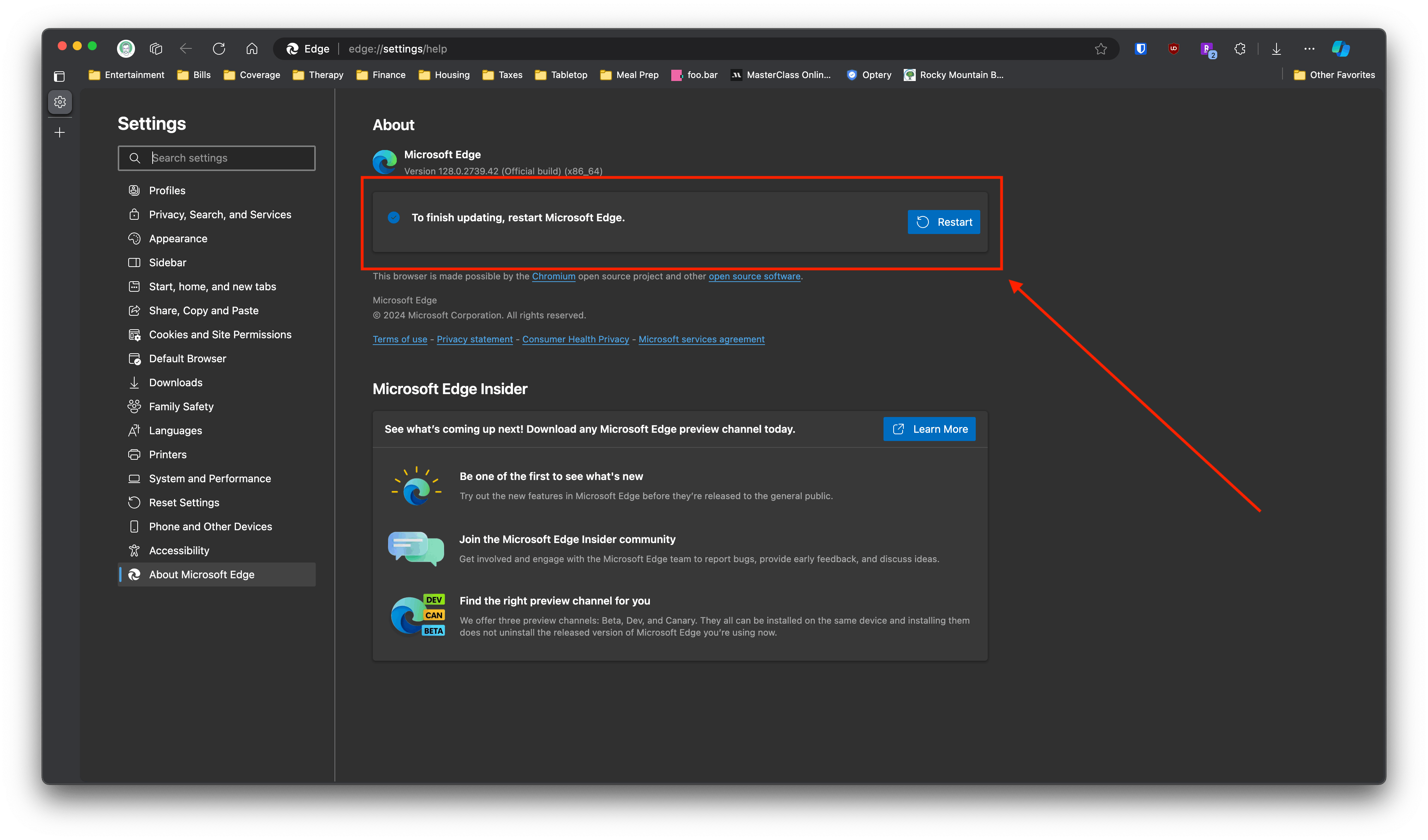Screen dimensions: 1428x840
Task: Open the tab actions menu icon
Action: point(60,76)
